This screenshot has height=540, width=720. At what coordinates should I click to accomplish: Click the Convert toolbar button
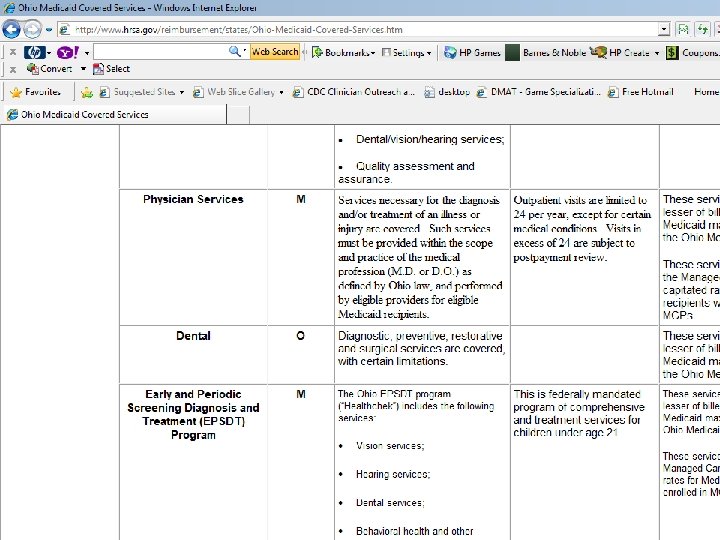50,69
